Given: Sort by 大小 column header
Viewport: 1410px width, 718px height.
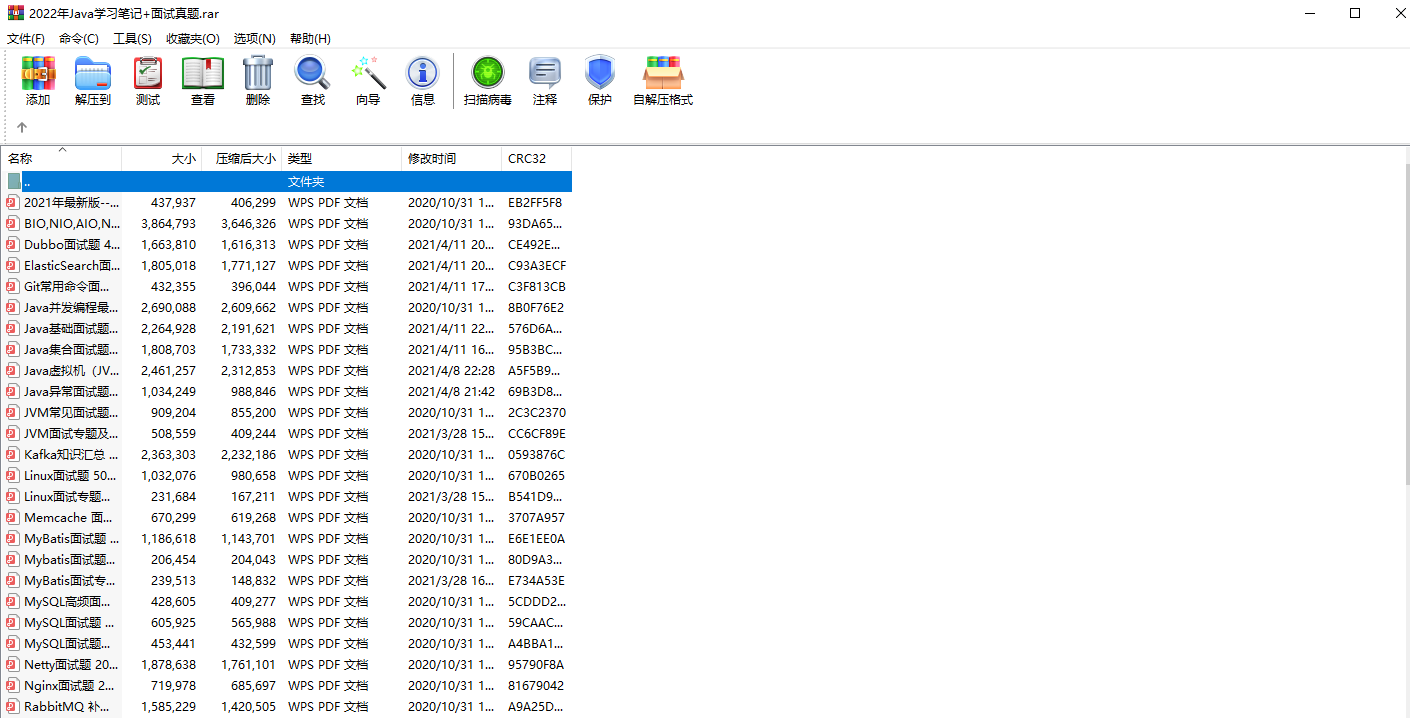Looking at the screenshot, I should click(x=162, y=158).
